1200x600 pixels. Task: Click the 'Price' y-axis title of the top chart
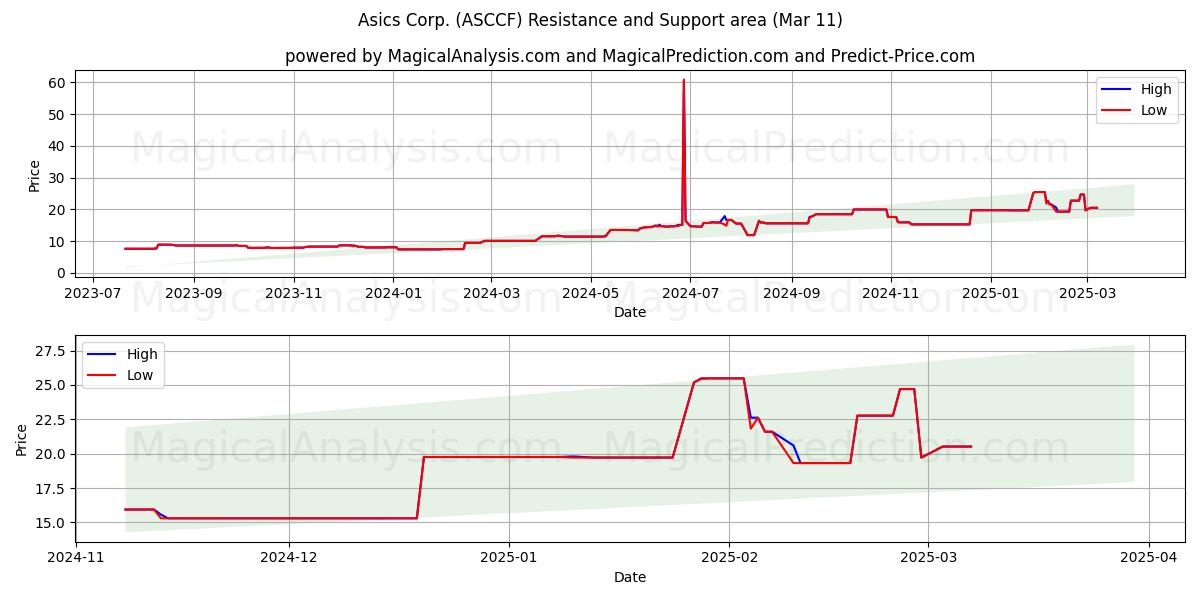[35, 176]
